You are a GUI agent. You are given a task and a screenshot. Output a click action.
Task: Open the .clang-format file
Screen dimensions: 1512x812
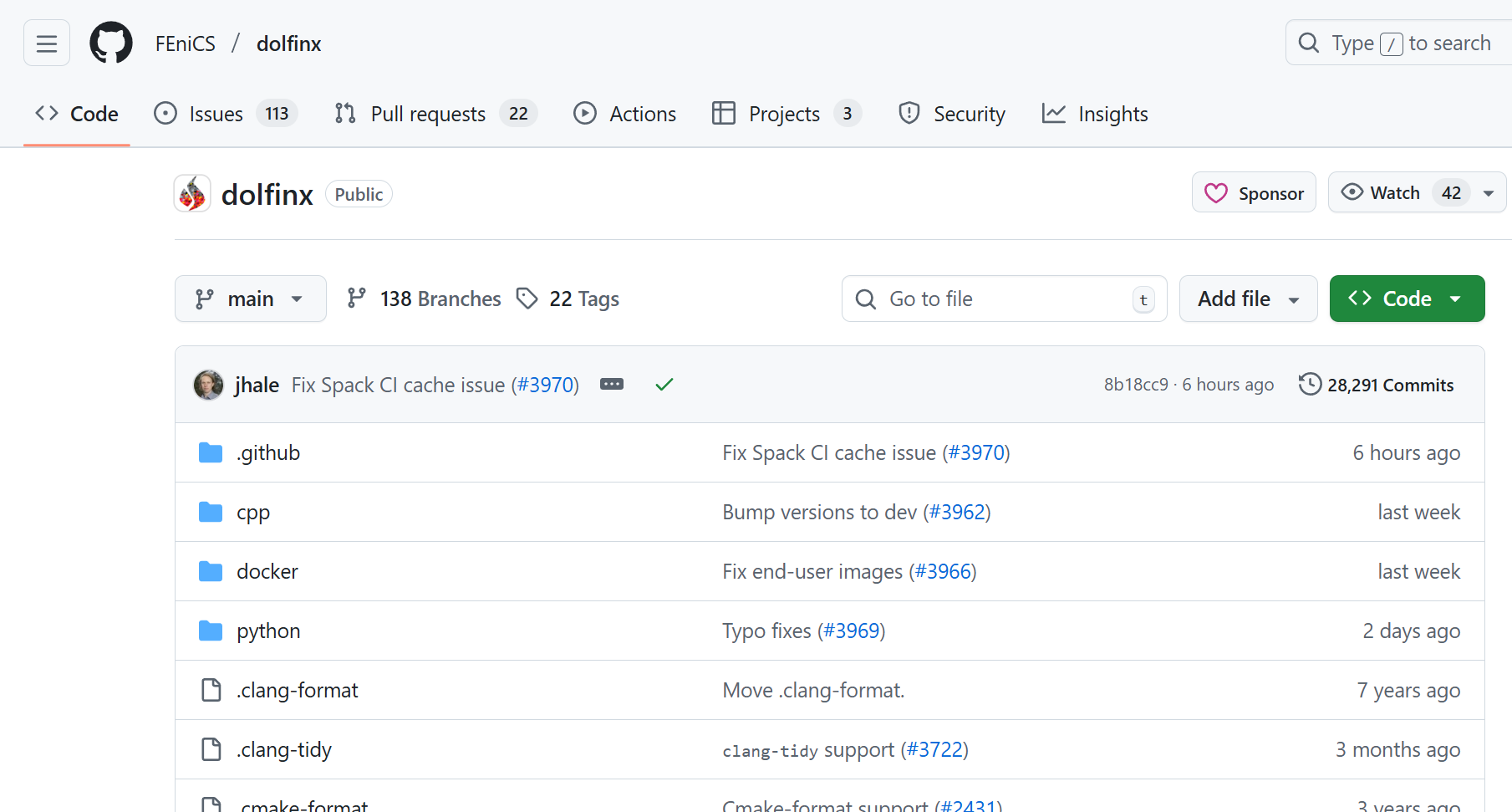pyautogui.click(x=298, y=690)
